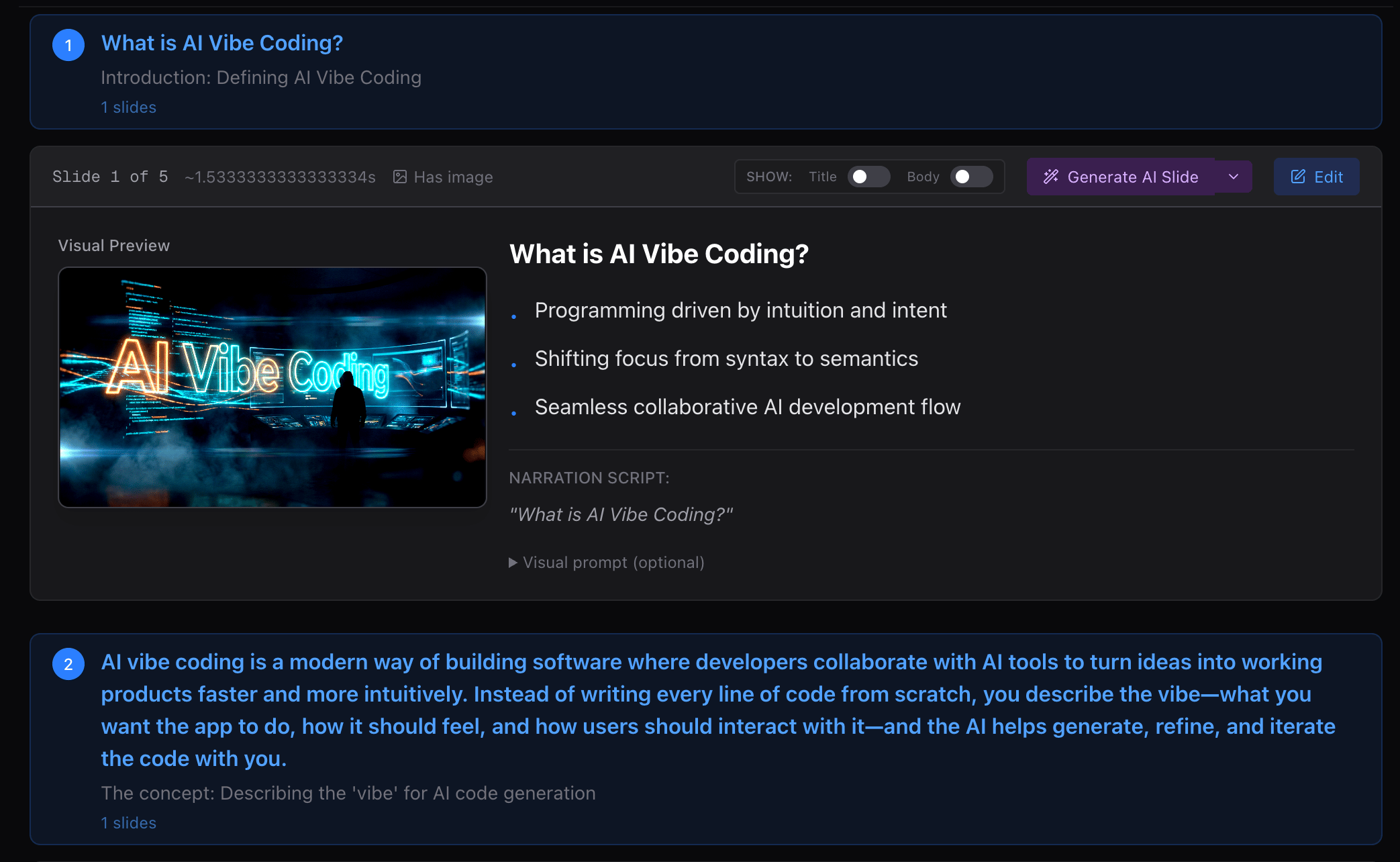Select the 'What is AI Vibe Coding?' section header

tap(221, 42)
